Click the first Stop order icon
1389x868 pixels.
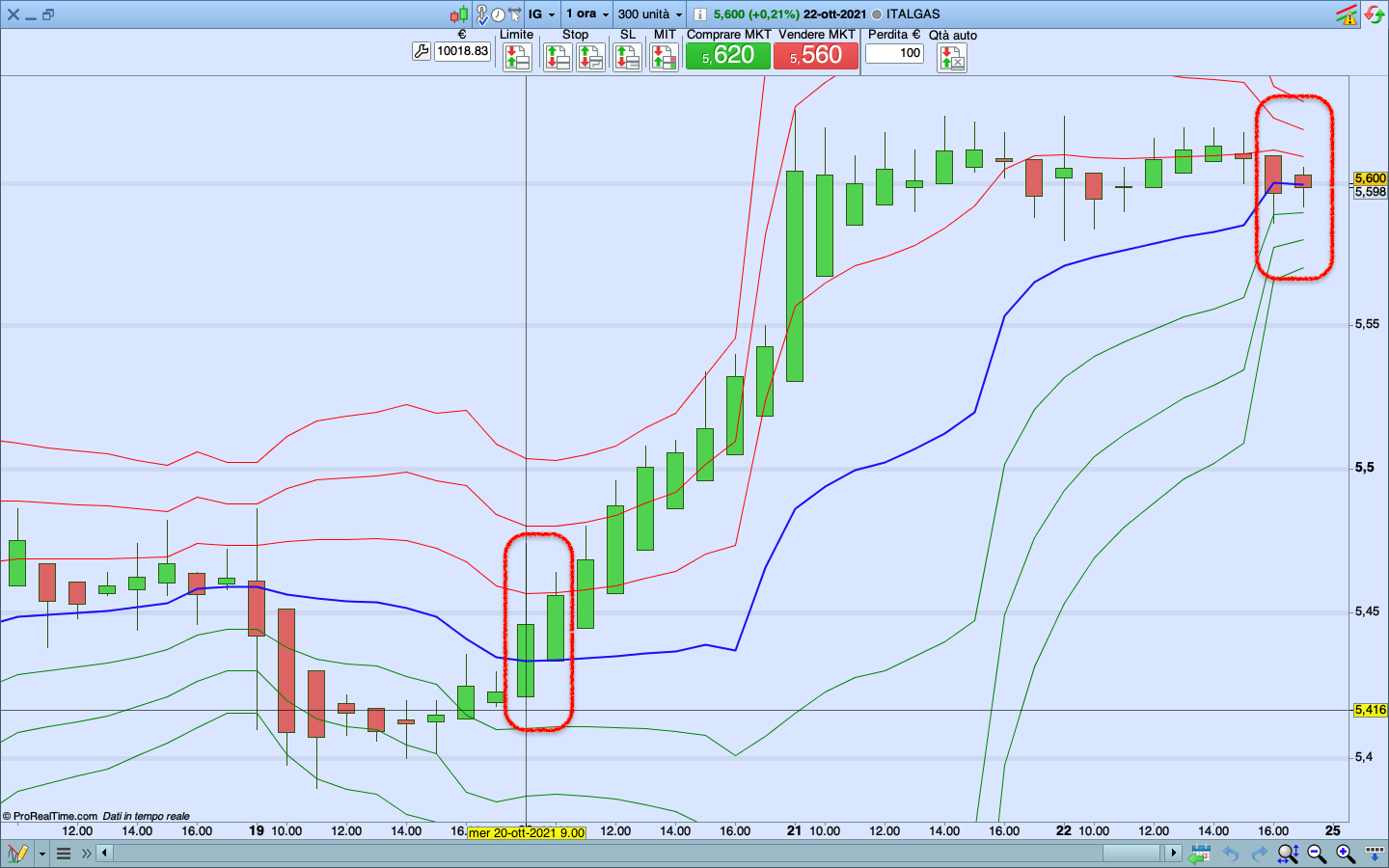pos(558,58)
